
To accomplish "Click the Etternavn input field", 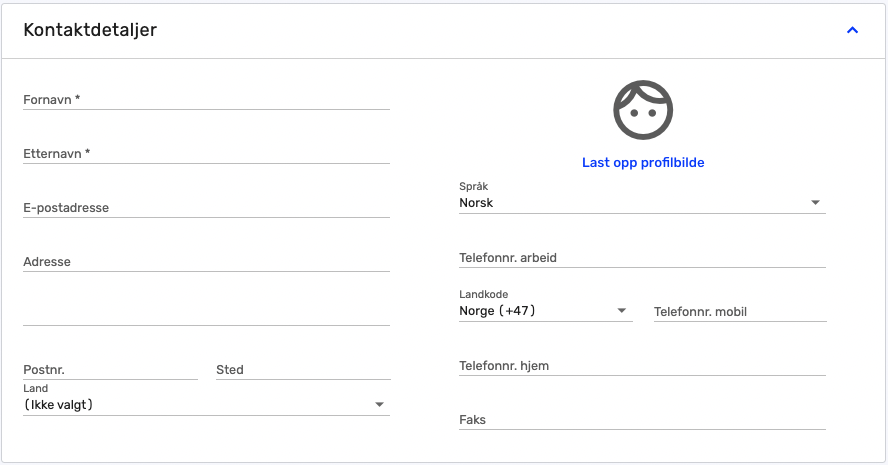I will pyautogui.click(x=206, y=153).
